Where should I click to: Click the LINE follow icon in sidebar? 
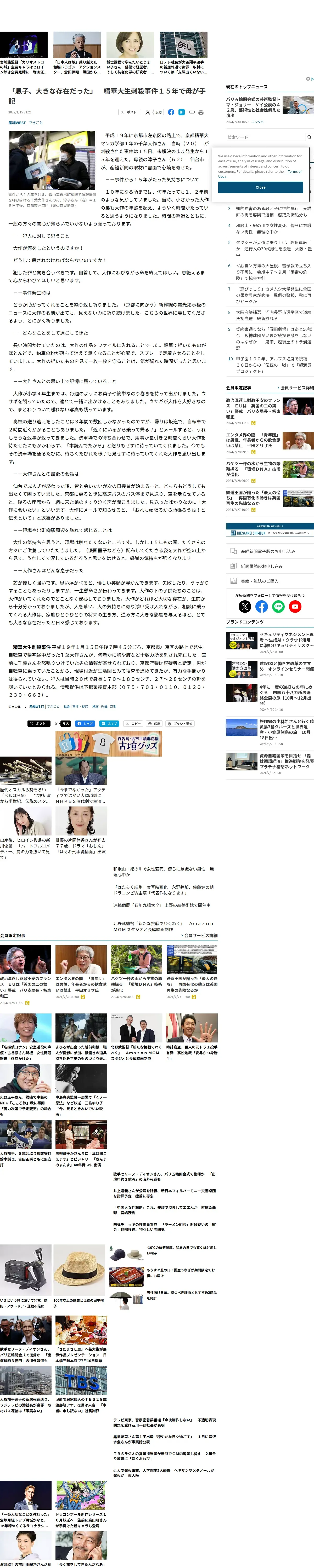[x=279, y=606]
